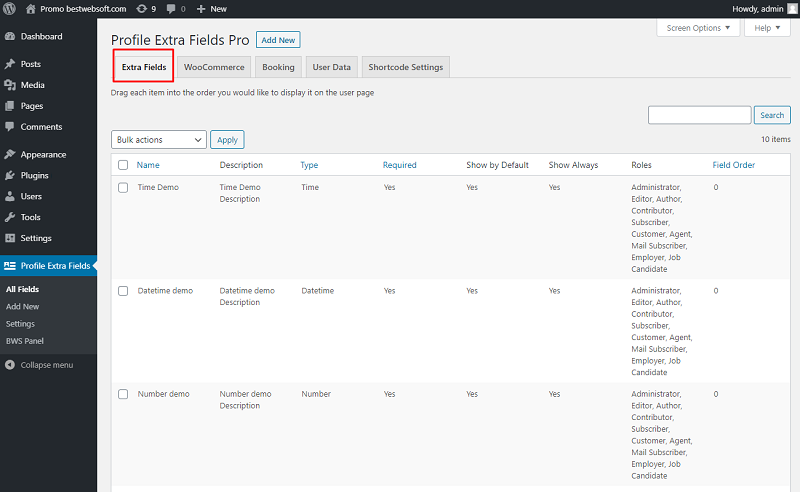The width and height of the screenshot is (800, 492).
Task: Click the Roles column header
Action: (x=641, y=165)
